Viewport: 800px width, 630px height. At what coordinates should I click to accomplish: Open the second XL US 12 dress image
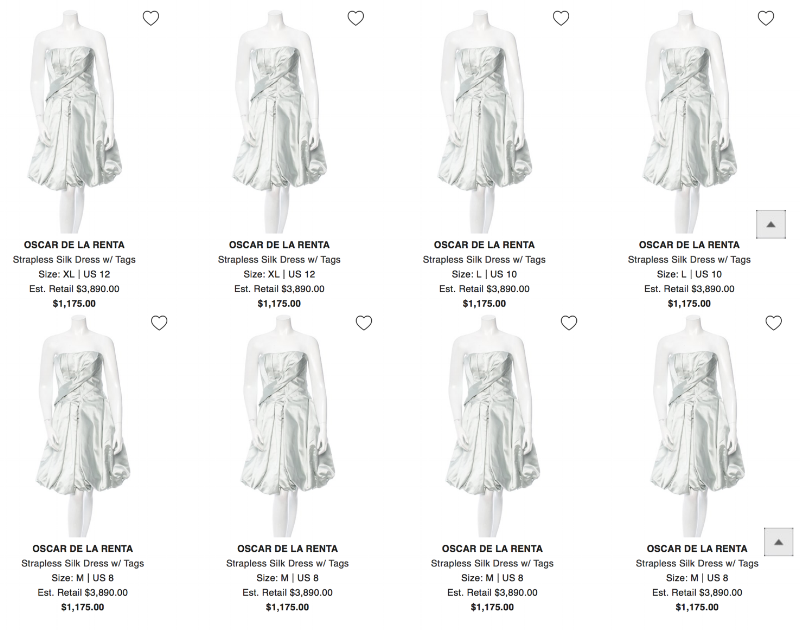279,121
